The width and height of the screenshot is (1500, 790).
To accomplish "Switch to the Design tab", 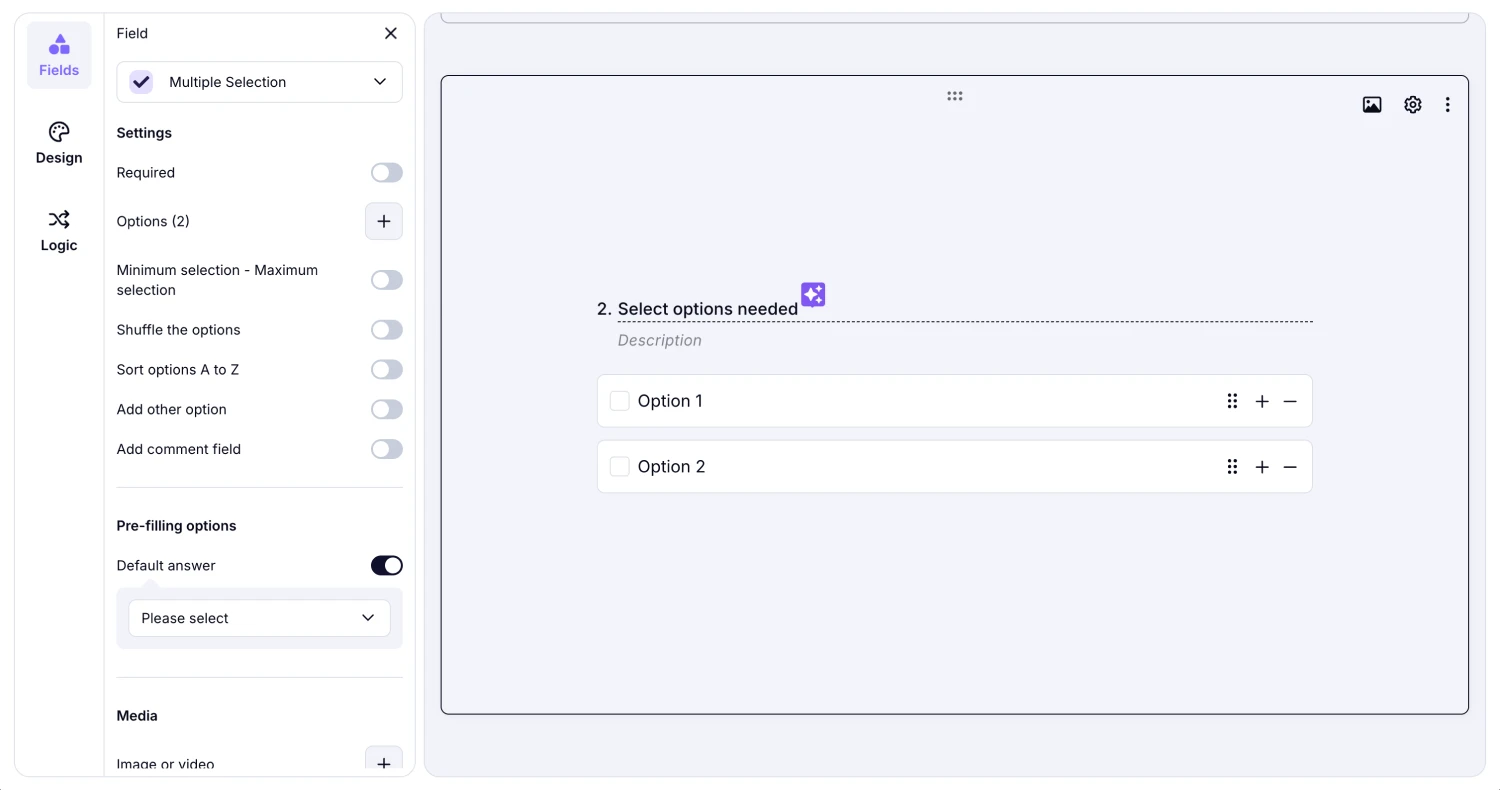I will point(59,143).
